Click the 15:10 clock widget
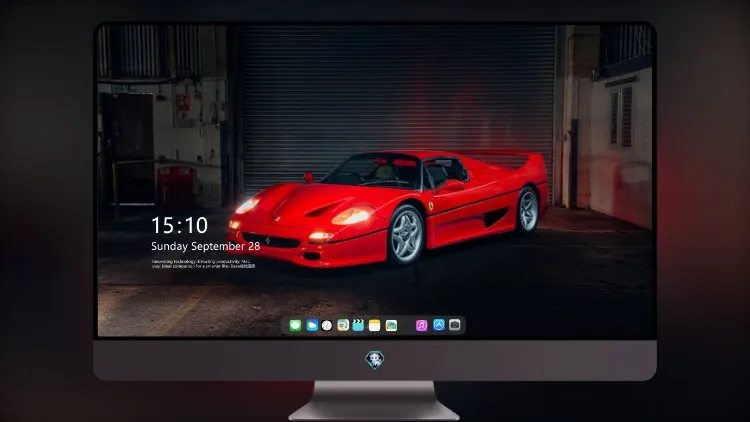The image size is (750, 422). point(179,225)
